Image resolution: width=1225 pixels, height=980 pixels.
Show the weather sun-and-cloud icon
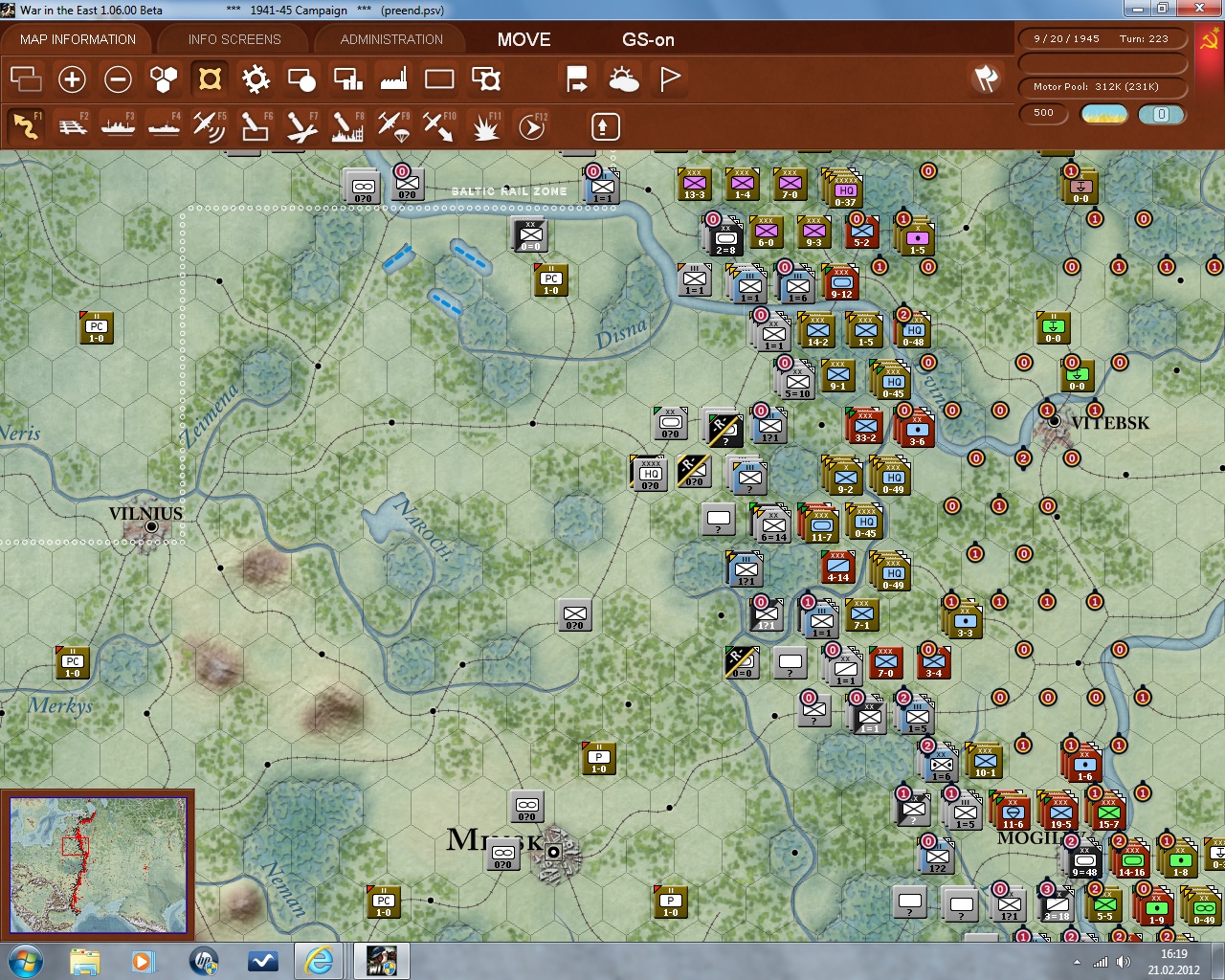coord(623,78)
